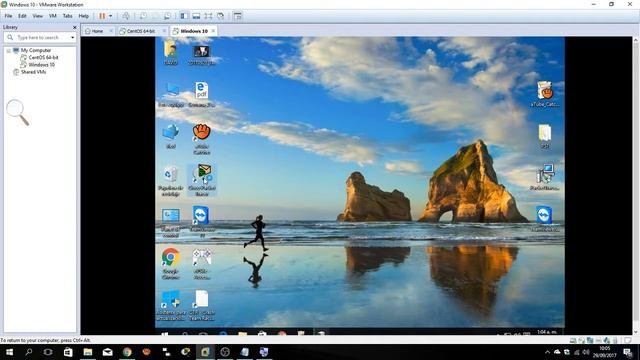The width and height of the screenshot is (640, 360).
Task: Open the snapshot manager toolbar icon
Action: pyautogui.click(x=167, y=16)
